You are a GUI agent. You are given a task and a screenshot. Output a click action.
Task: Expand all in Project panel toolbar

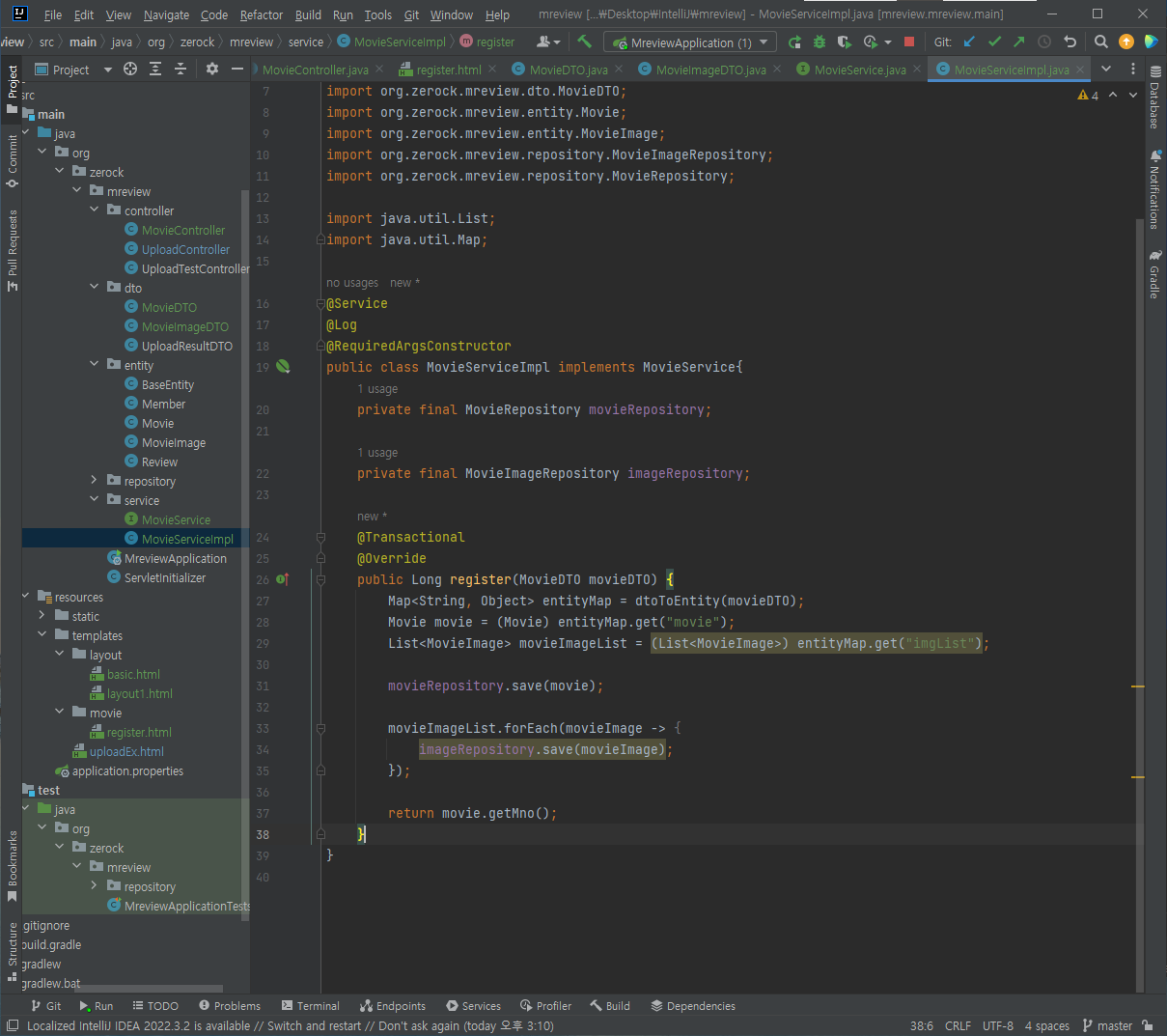click(x=155, y=70)
